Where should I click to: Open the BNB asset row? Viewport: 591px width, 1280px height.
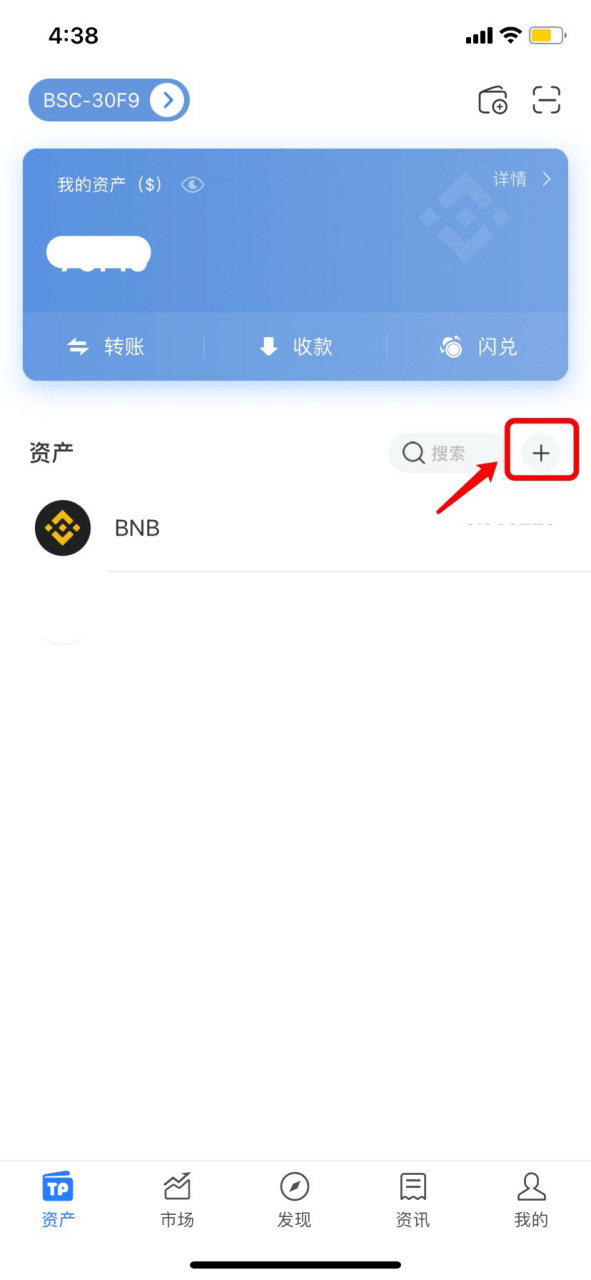pyautogui.click(x=295, y=527)
